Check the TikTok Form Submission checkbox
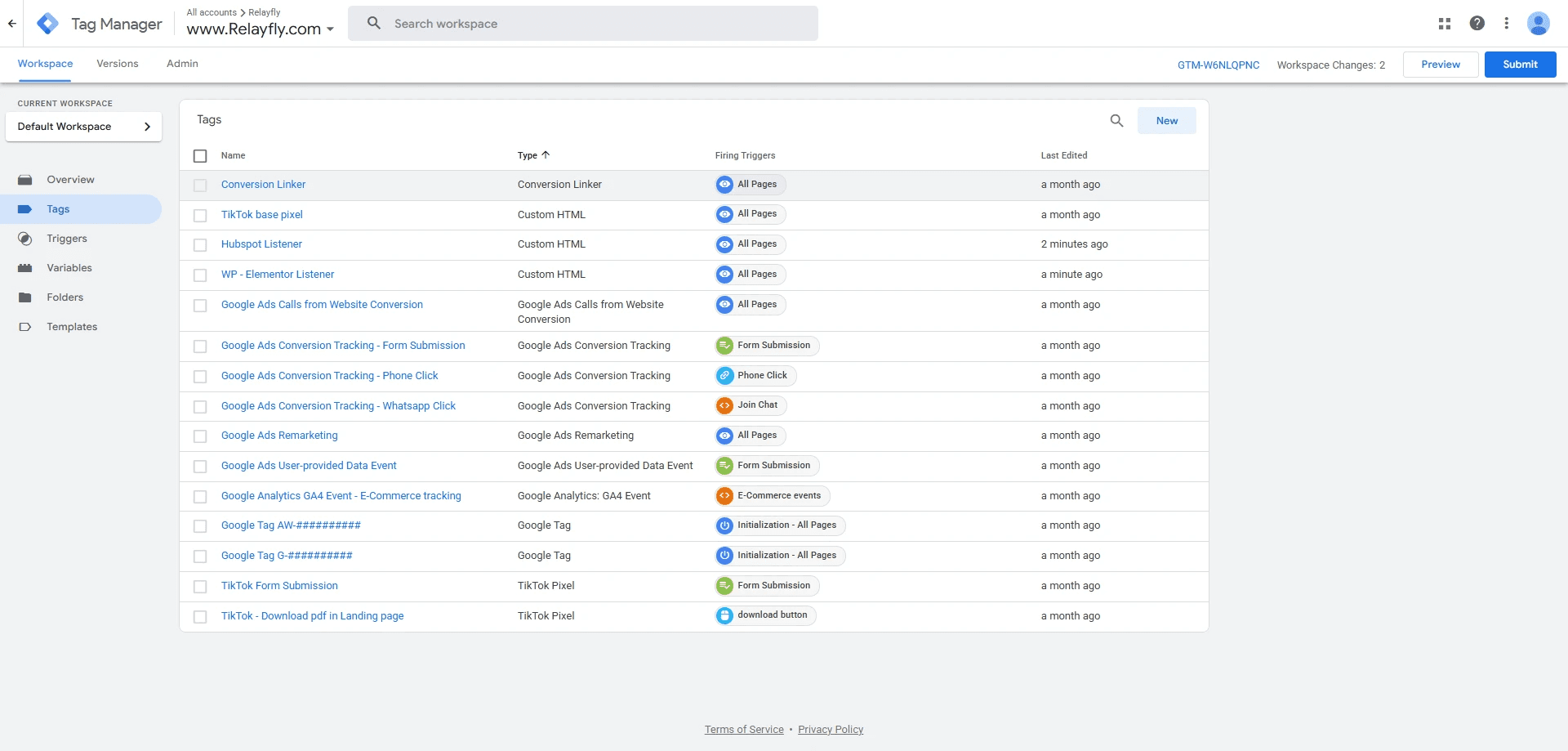 coord(200,587)
